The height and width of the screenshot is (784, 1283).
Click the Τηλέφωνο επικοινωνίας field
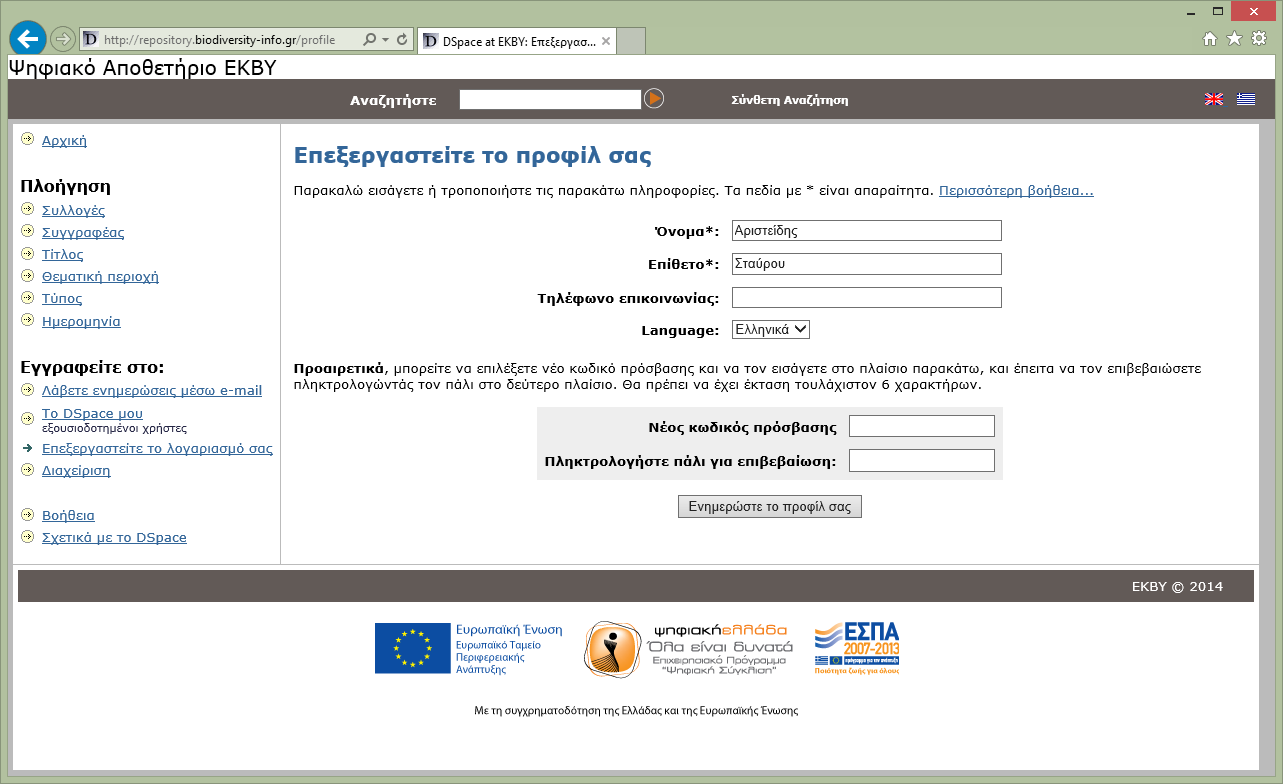pyautogui.click(x=867, y=297)
